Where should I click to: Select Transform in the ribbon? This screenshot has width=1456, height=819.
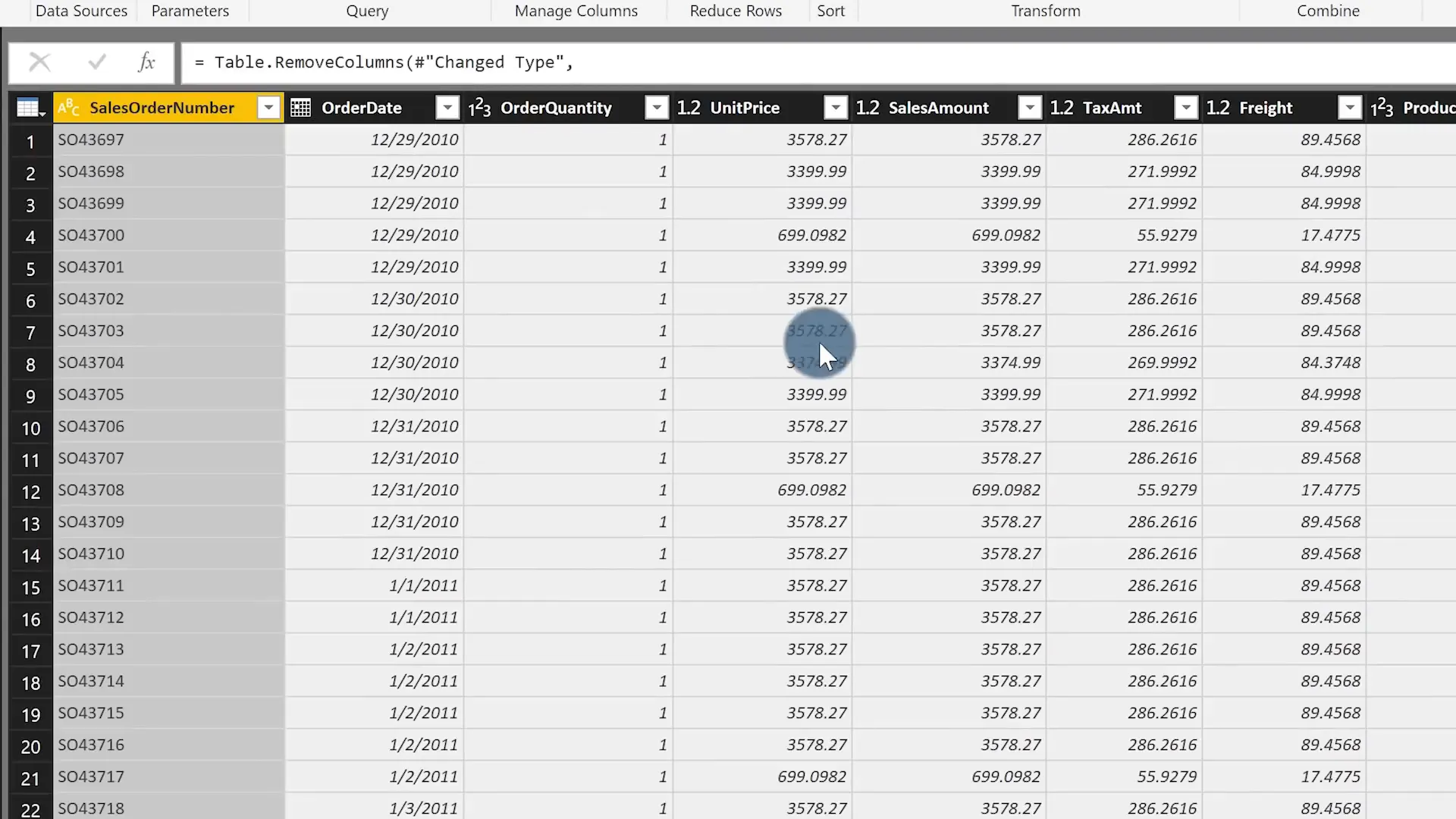click(1045, 11)
